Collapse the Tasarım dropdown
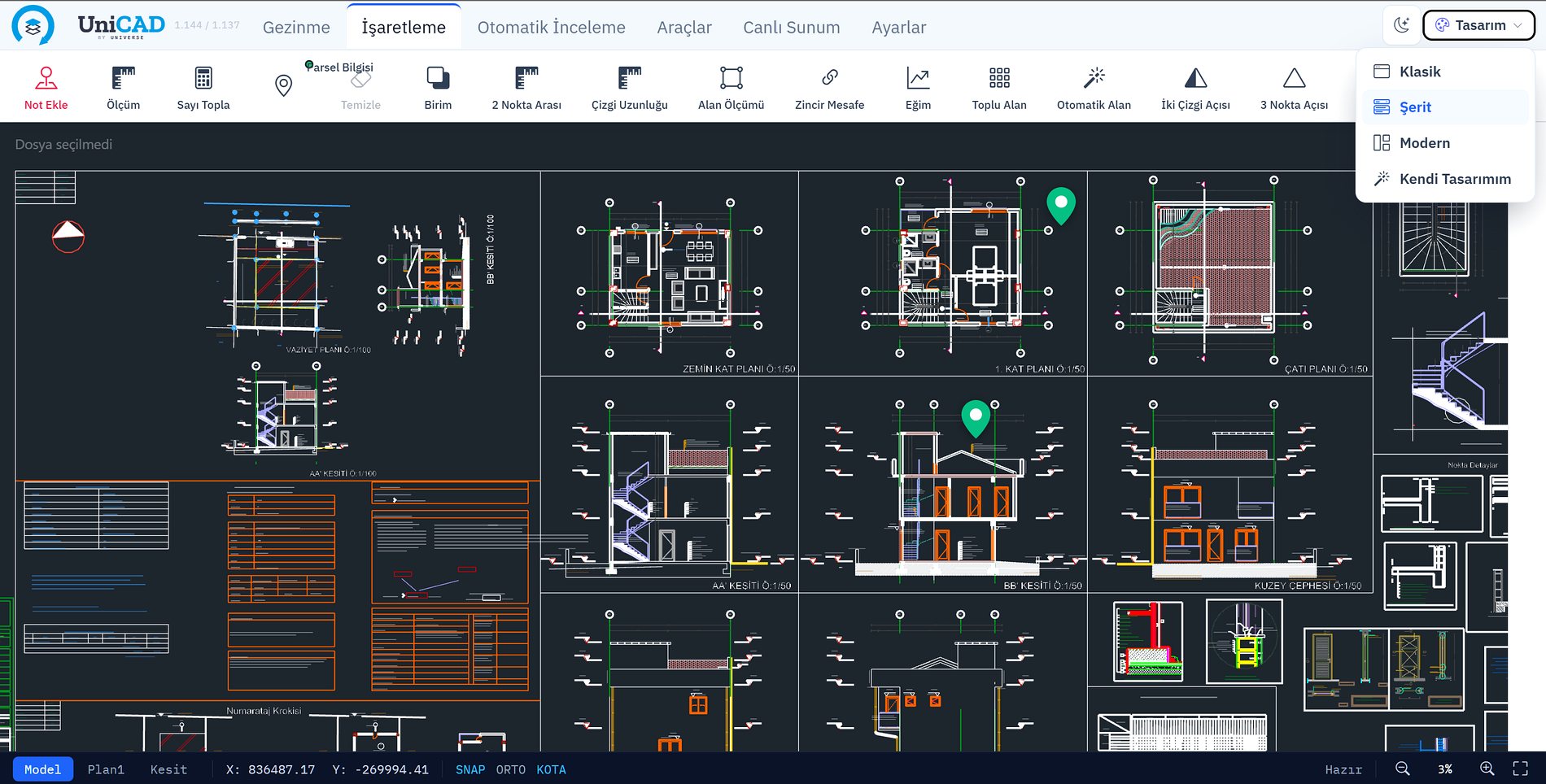 (1478, 25)
